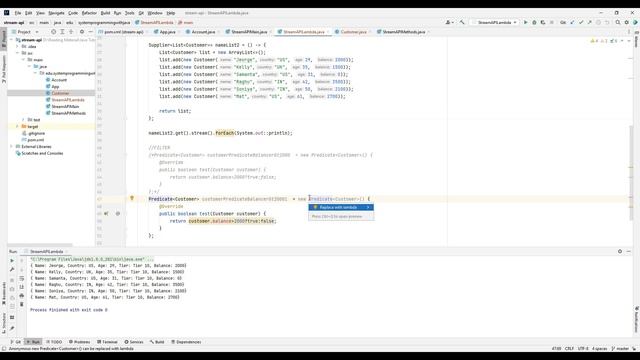Click the Search Everywhere magnifier icon
The height and width of the screenshot is (360, 640).
(618, 22)
